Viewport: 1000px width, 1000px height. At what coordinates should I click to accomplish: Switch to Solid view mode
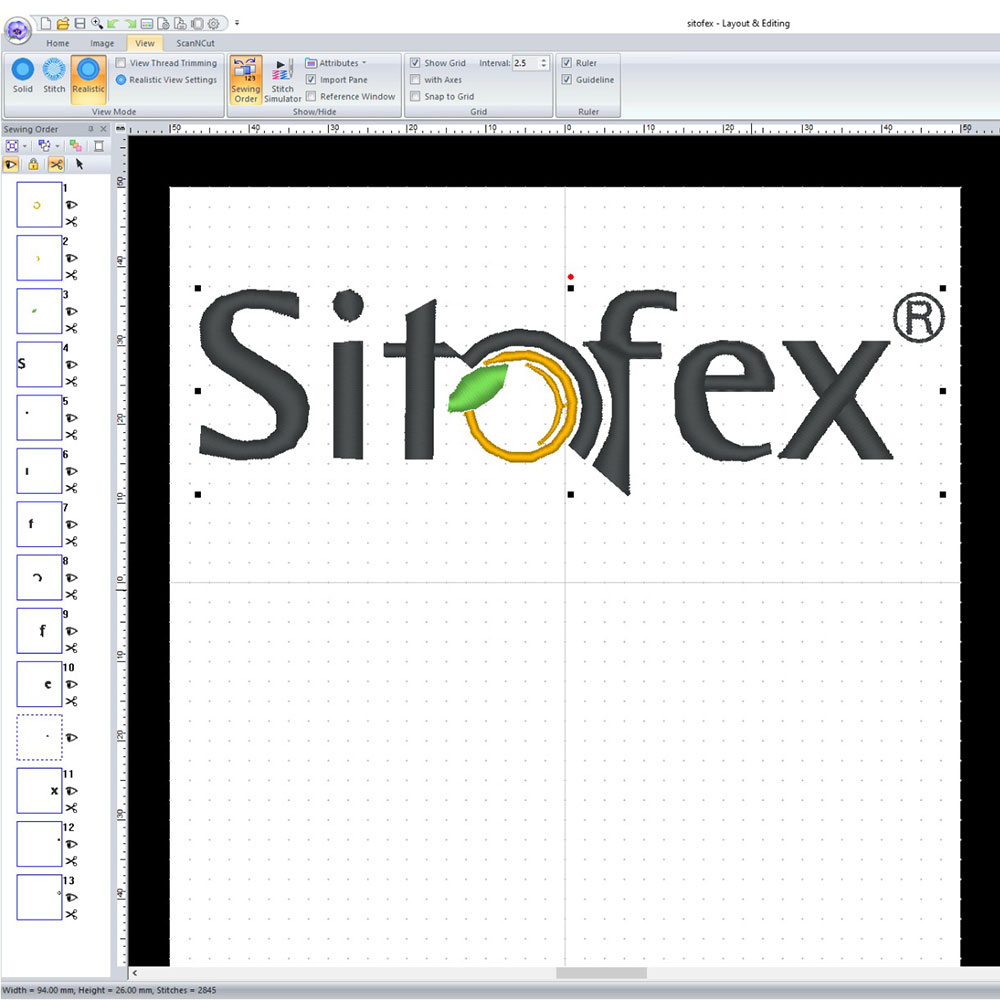23,77
